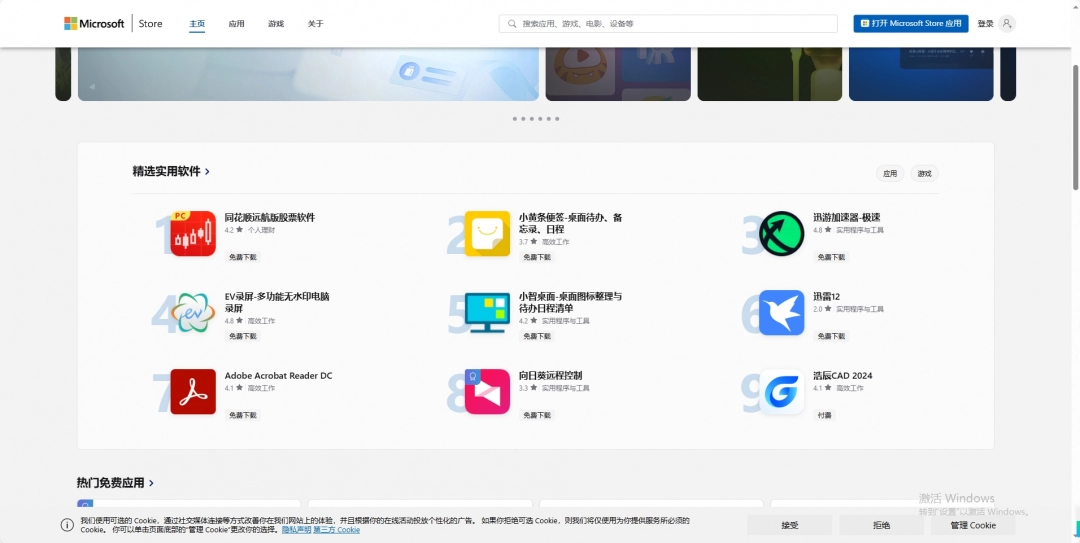Open 管理 Cookie settings button

(973, 525)
